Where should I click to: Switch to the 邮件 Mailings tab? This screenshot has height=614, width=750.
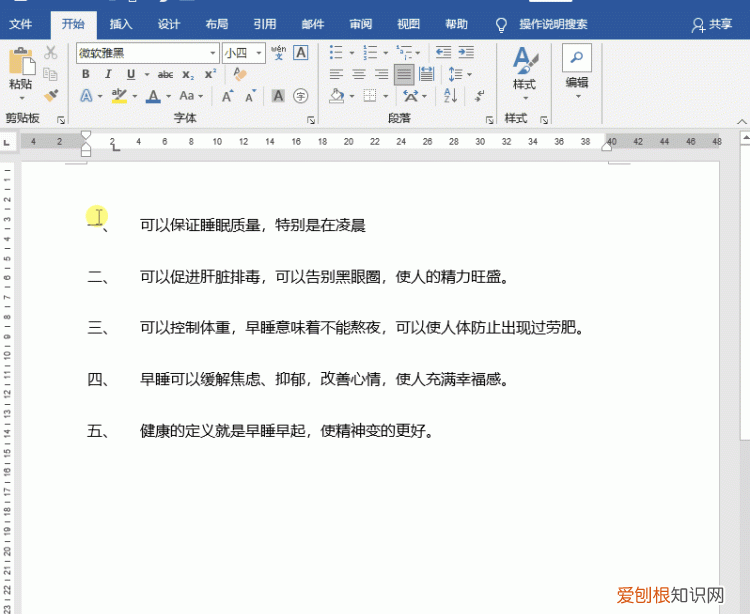[312, 24]
